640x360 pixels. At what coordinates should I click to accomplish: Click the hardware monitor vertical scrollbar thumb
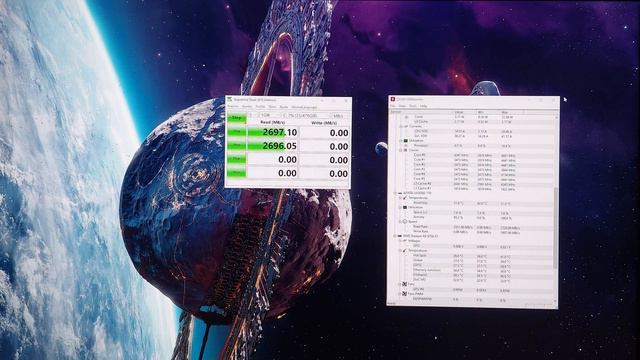(x=555, y=228)
